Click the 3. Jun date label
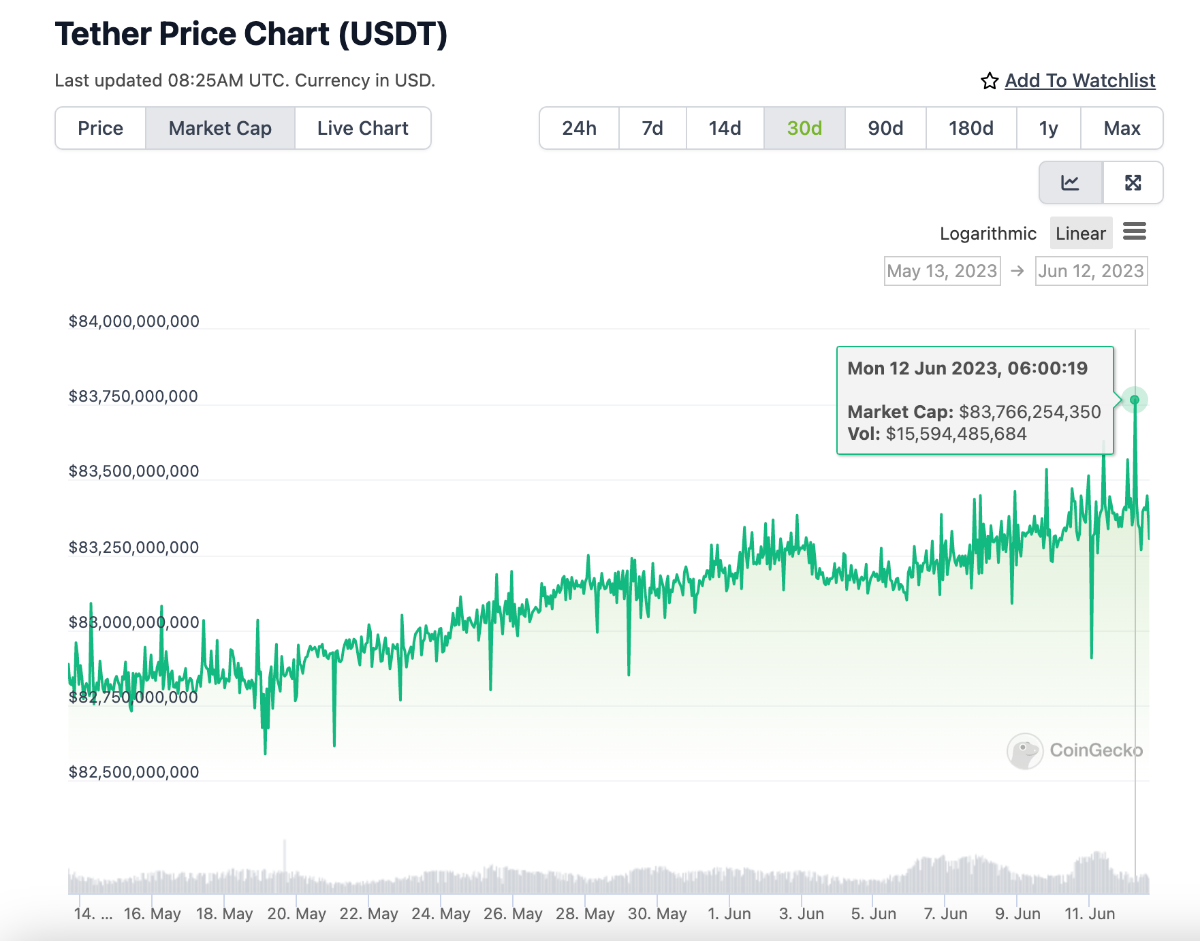The image size is (1200, 941). (x=801, y=914)
